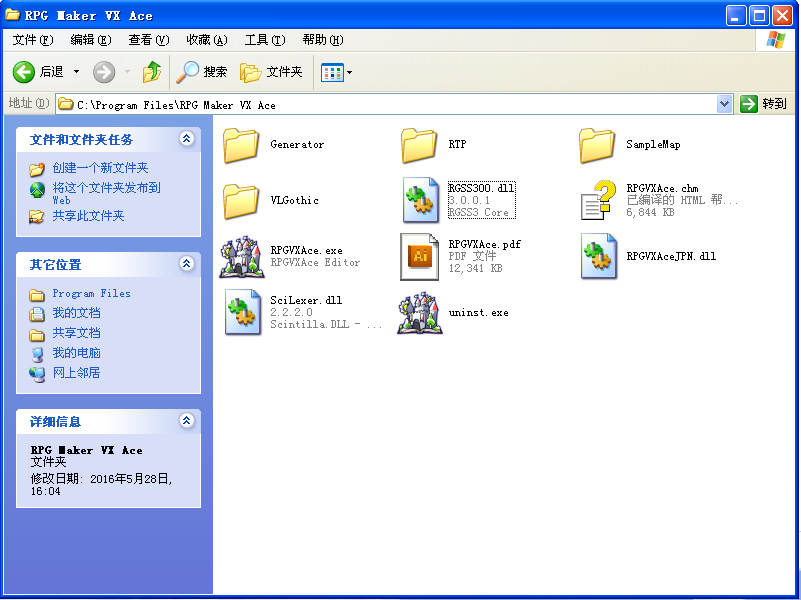Viewport: 801px width, 600px height.
Task: Select the RPGVXAce.exe castle icon
Action: pyautogui.click(x=242, y=256)
